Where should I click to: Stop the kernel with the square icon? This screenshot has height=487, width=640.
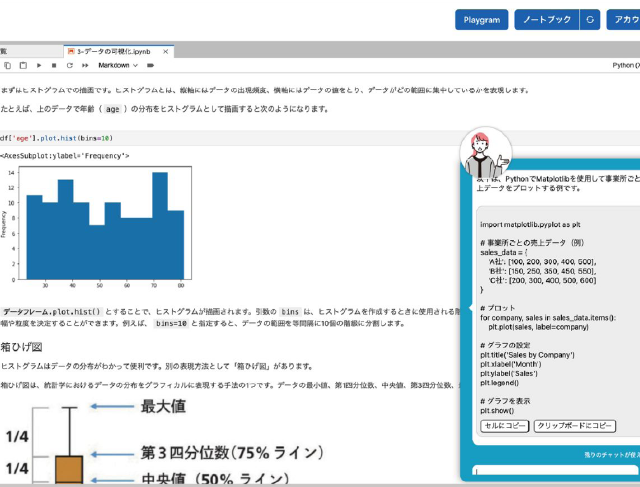point(54,65)
